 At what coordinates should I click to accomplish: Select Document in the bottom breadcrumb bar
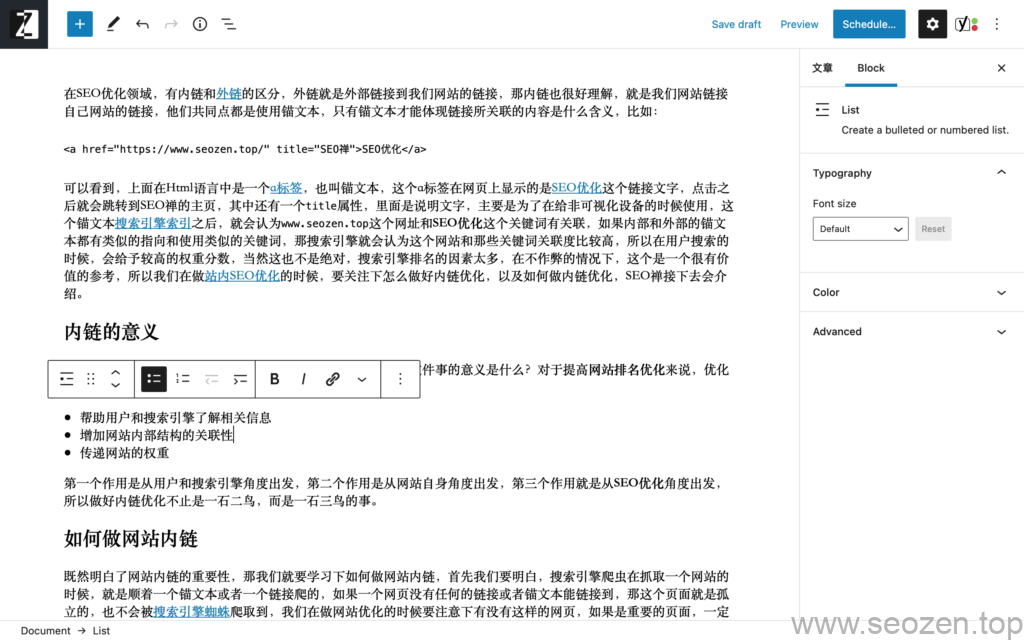coord(46,631)
